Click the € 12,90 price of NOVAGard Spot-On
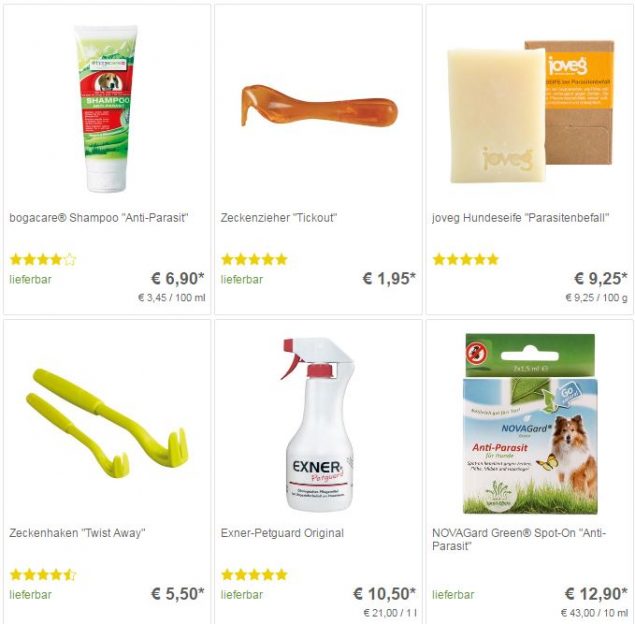 click(x=596, y=594)
